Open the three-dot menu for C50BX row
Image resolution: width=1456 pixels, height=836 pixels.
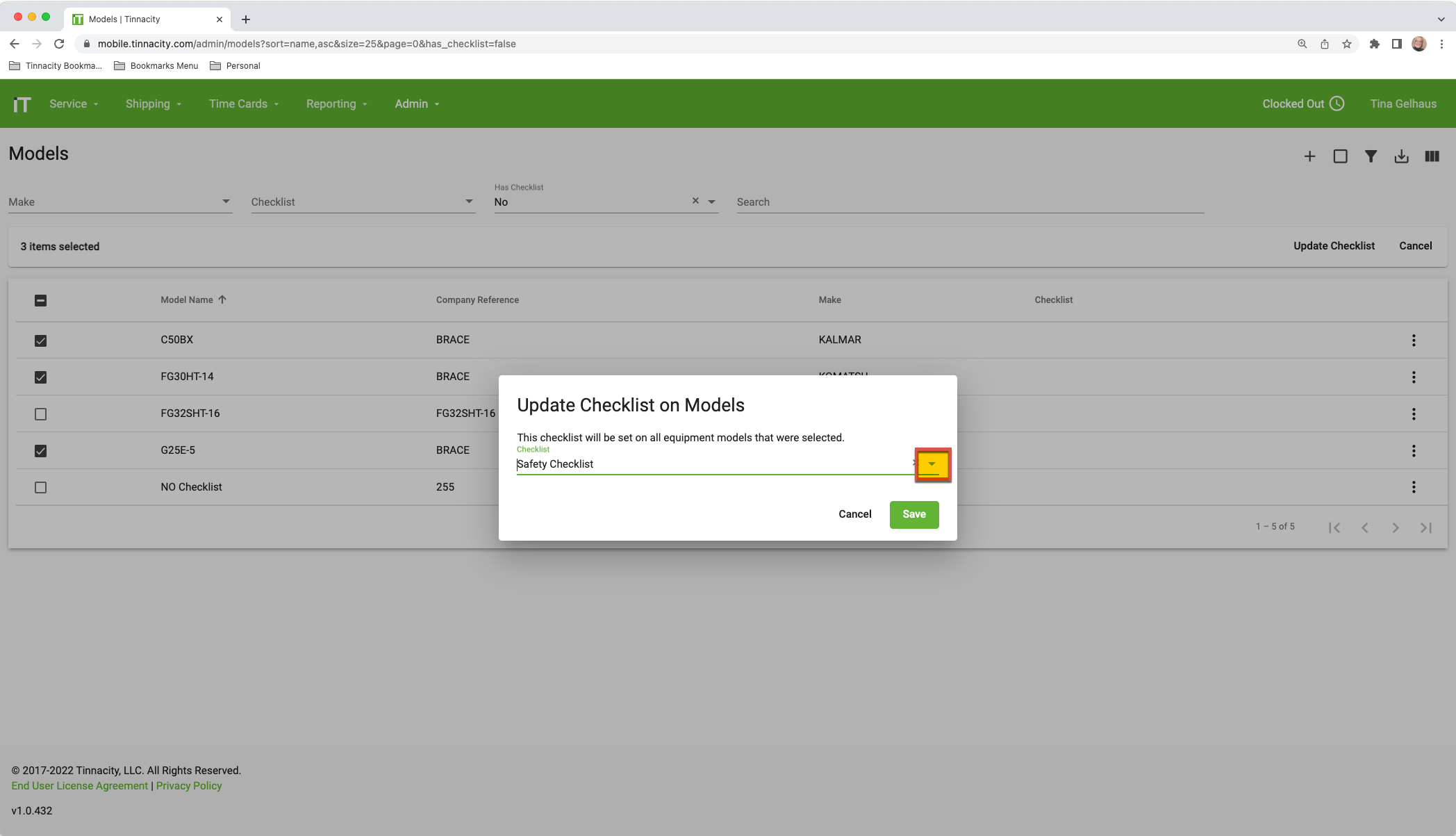1413,341
